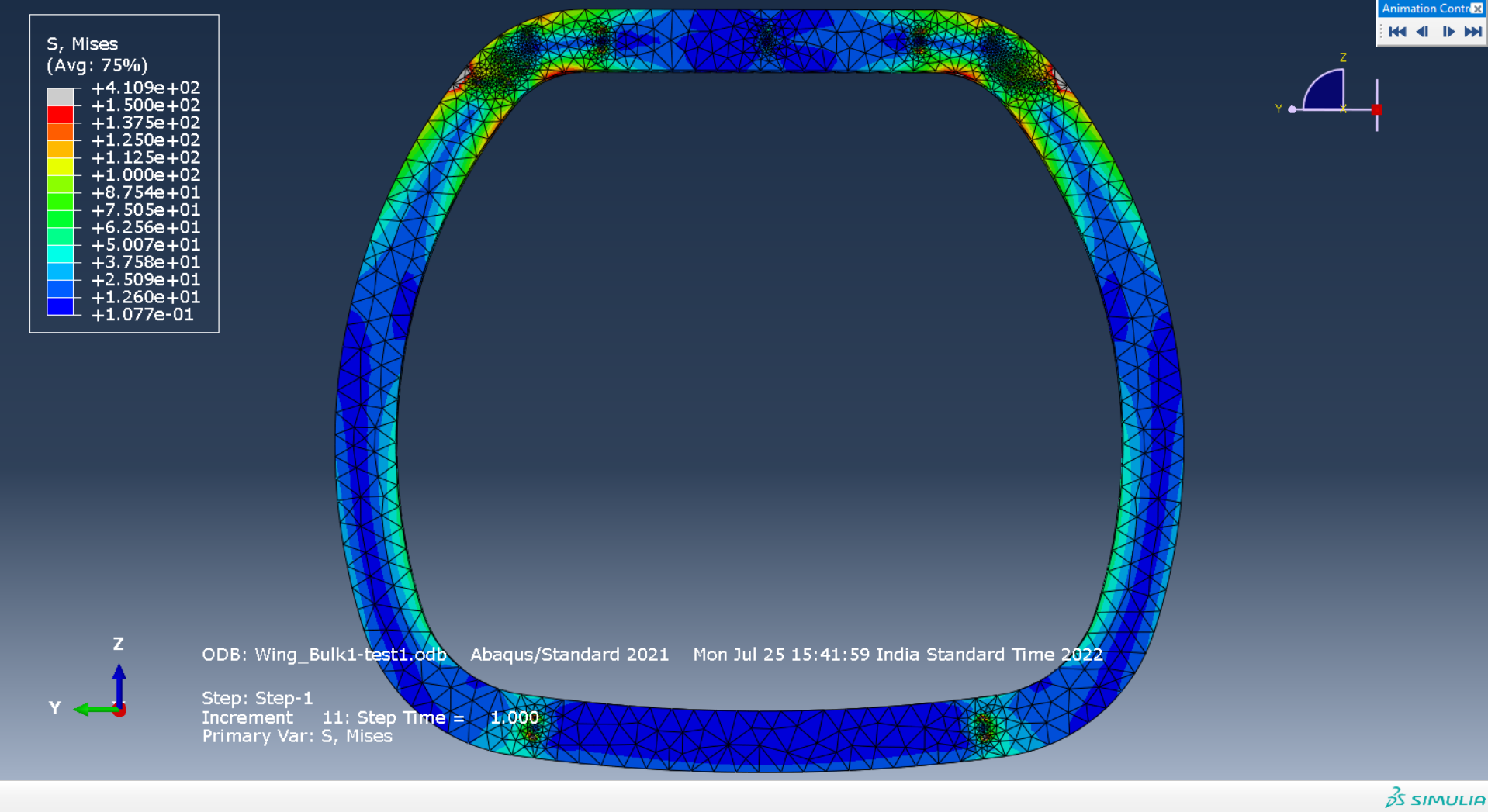Advance to next animation frame
The image size is (1488, 812).
coord(1448,32)
